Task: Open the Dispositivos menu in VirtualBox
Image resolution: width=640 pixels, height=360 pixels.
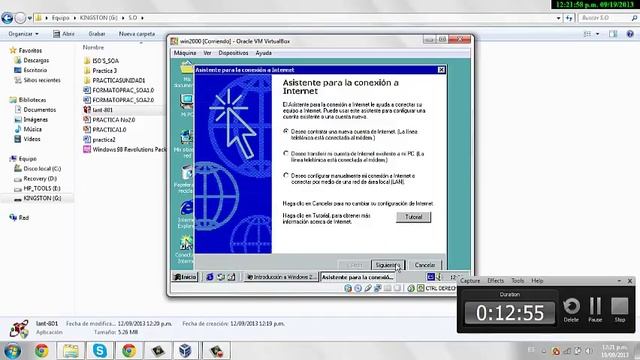Action: [x=233, y=53]
